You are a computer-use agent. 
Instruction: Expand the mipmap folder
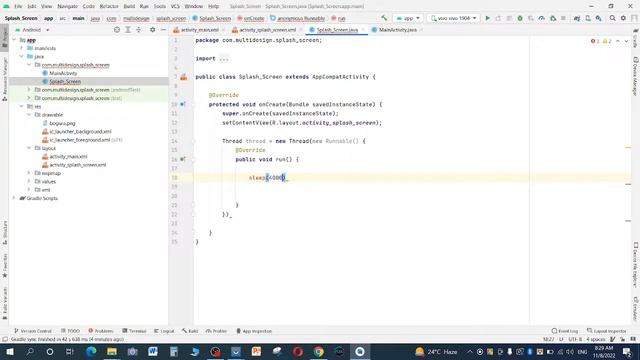click(29, 173)
